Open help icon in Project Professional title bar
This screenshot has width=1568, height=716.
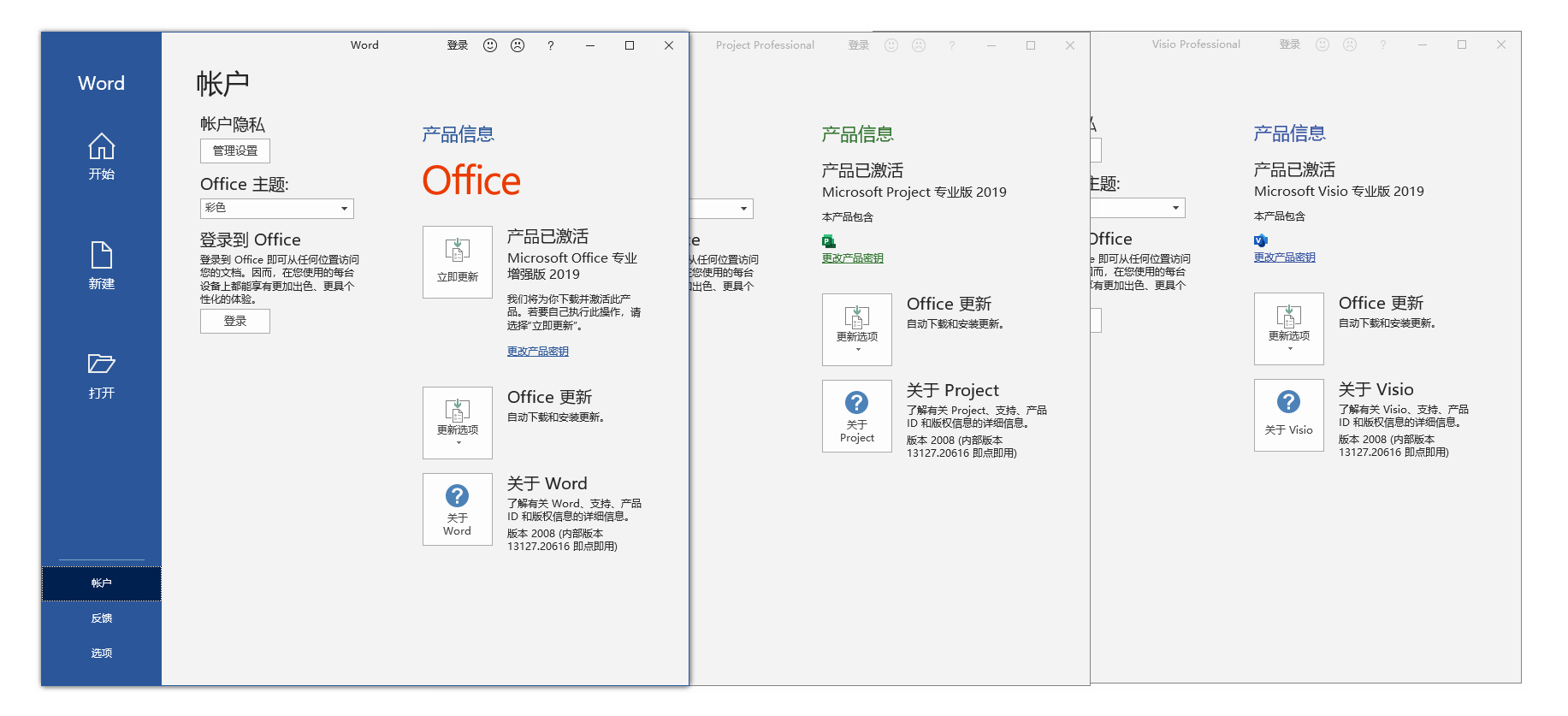[x=952, y=45]
